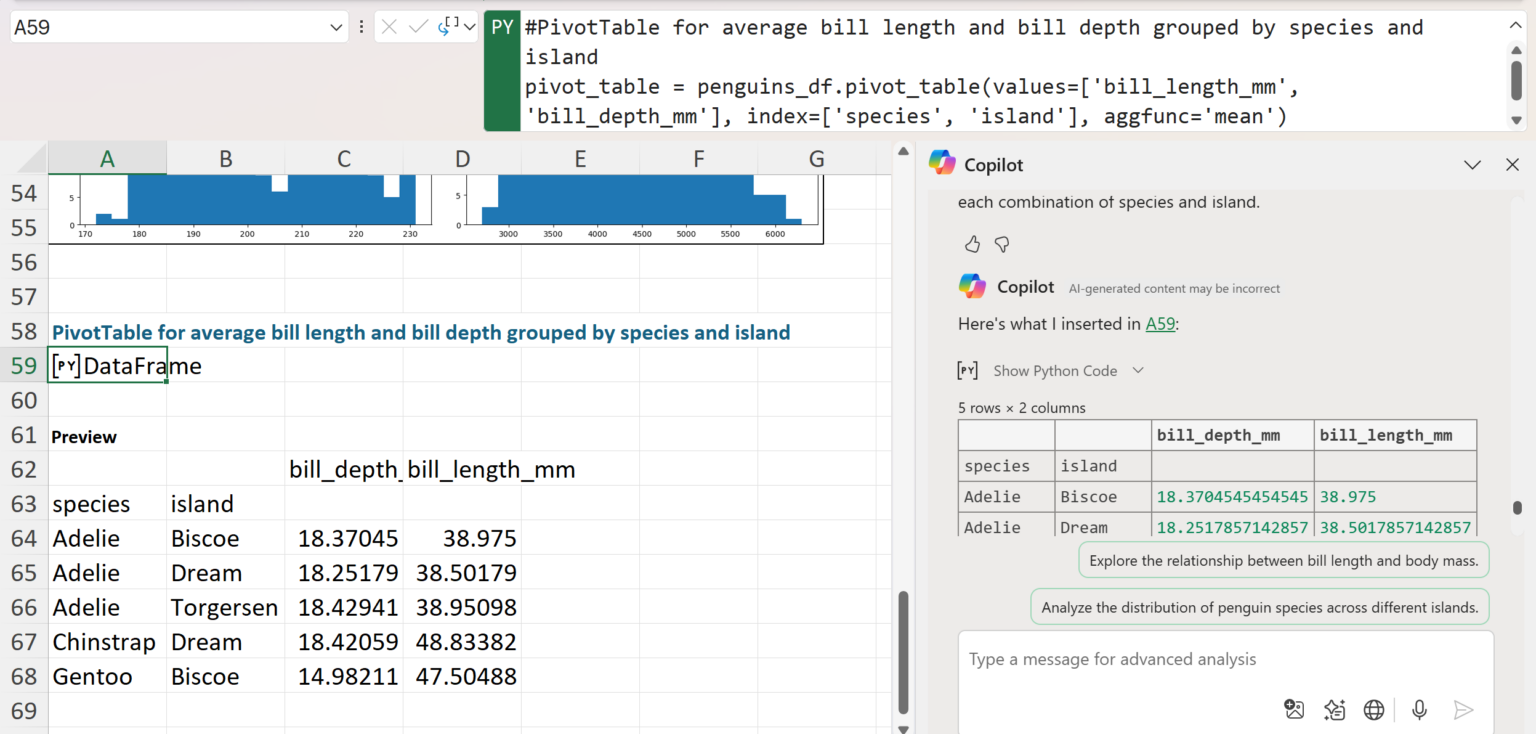Screen dimensions: 1536x734
Task: Open the Copilot prompt suggestions sparkle icon
Action: click(1334, 709)
